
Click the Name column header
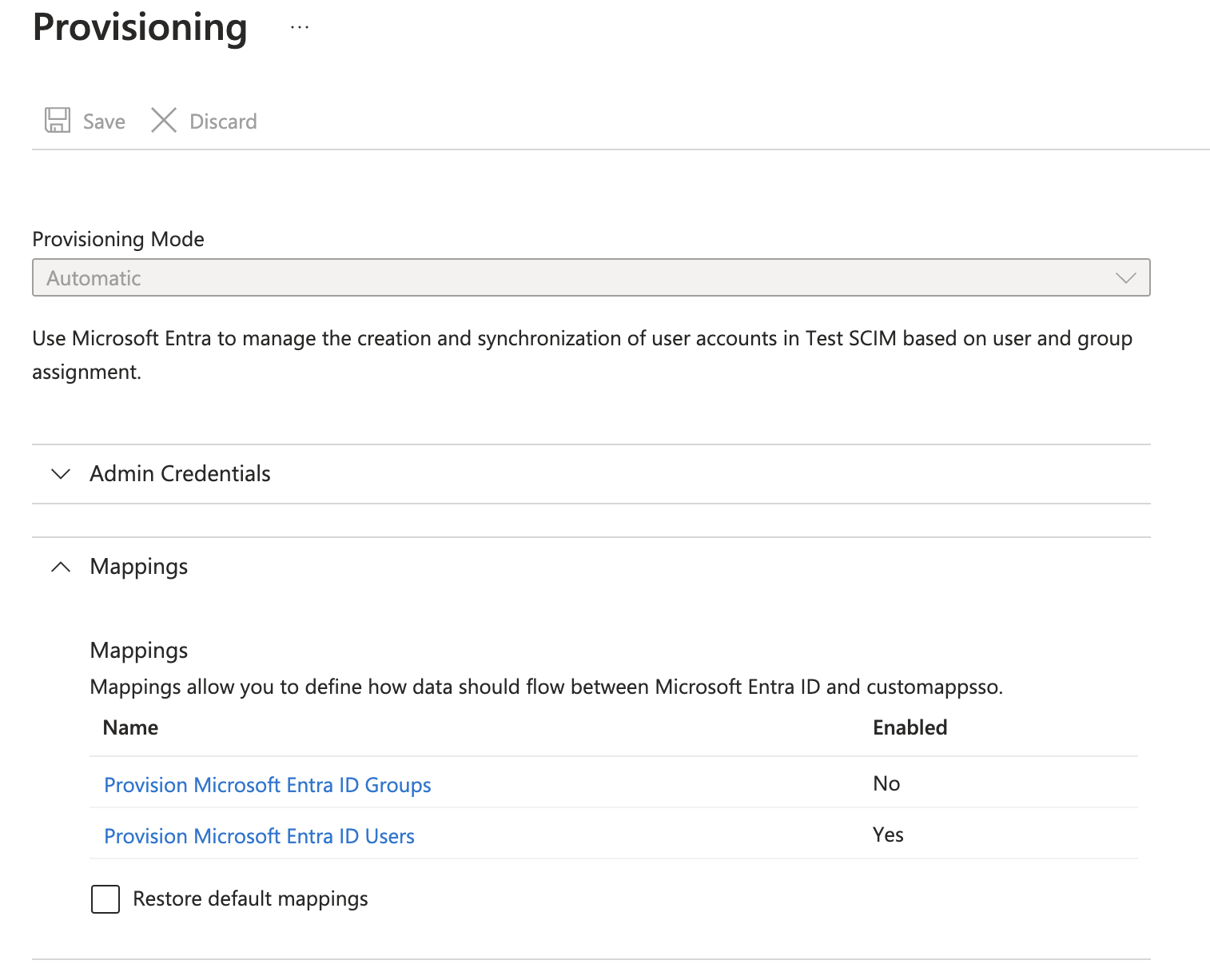point(130,727)
